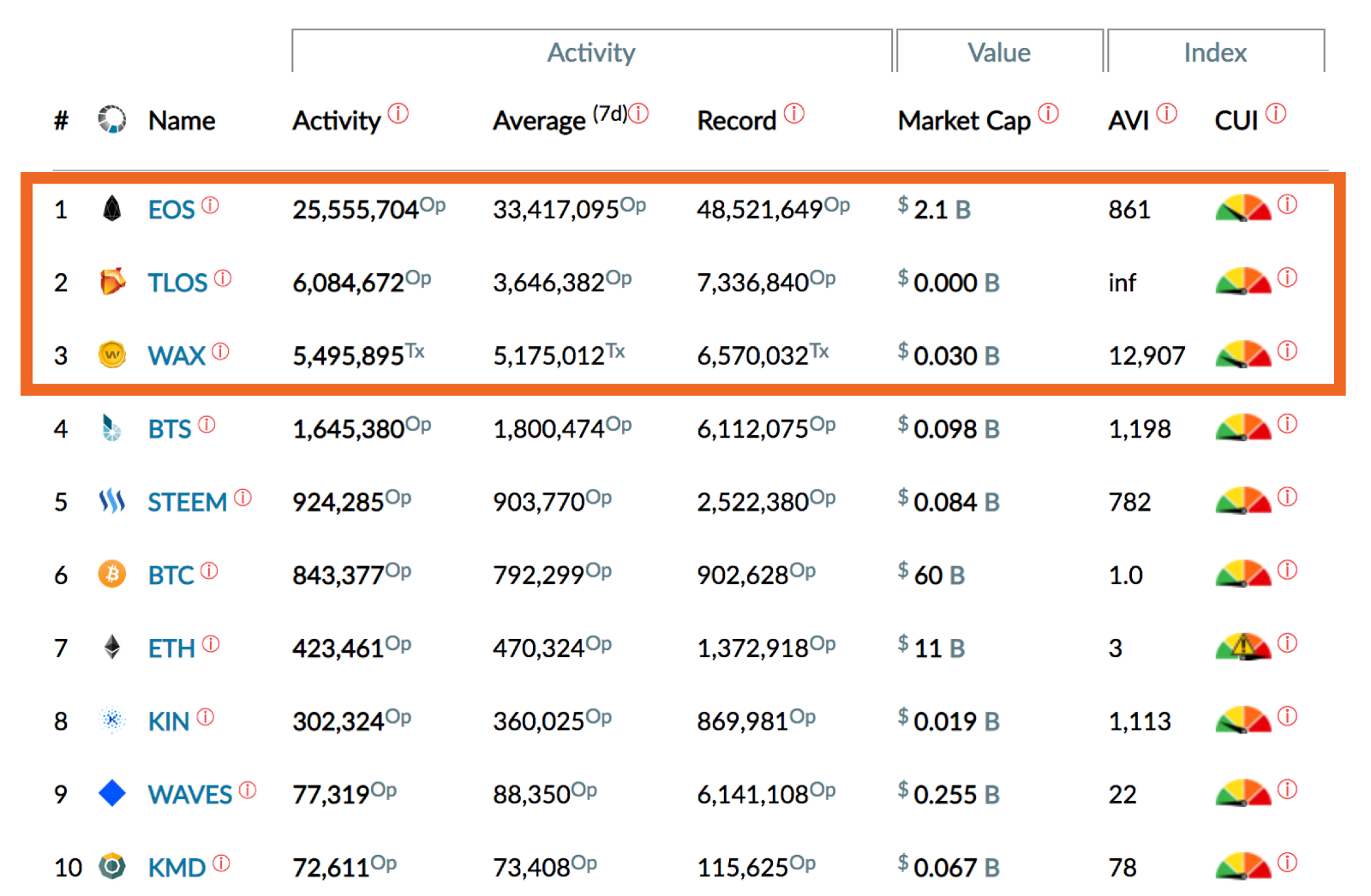Click the CUI gauge icon in STEEM row
1371x896 pixels.
(1243, 500)
